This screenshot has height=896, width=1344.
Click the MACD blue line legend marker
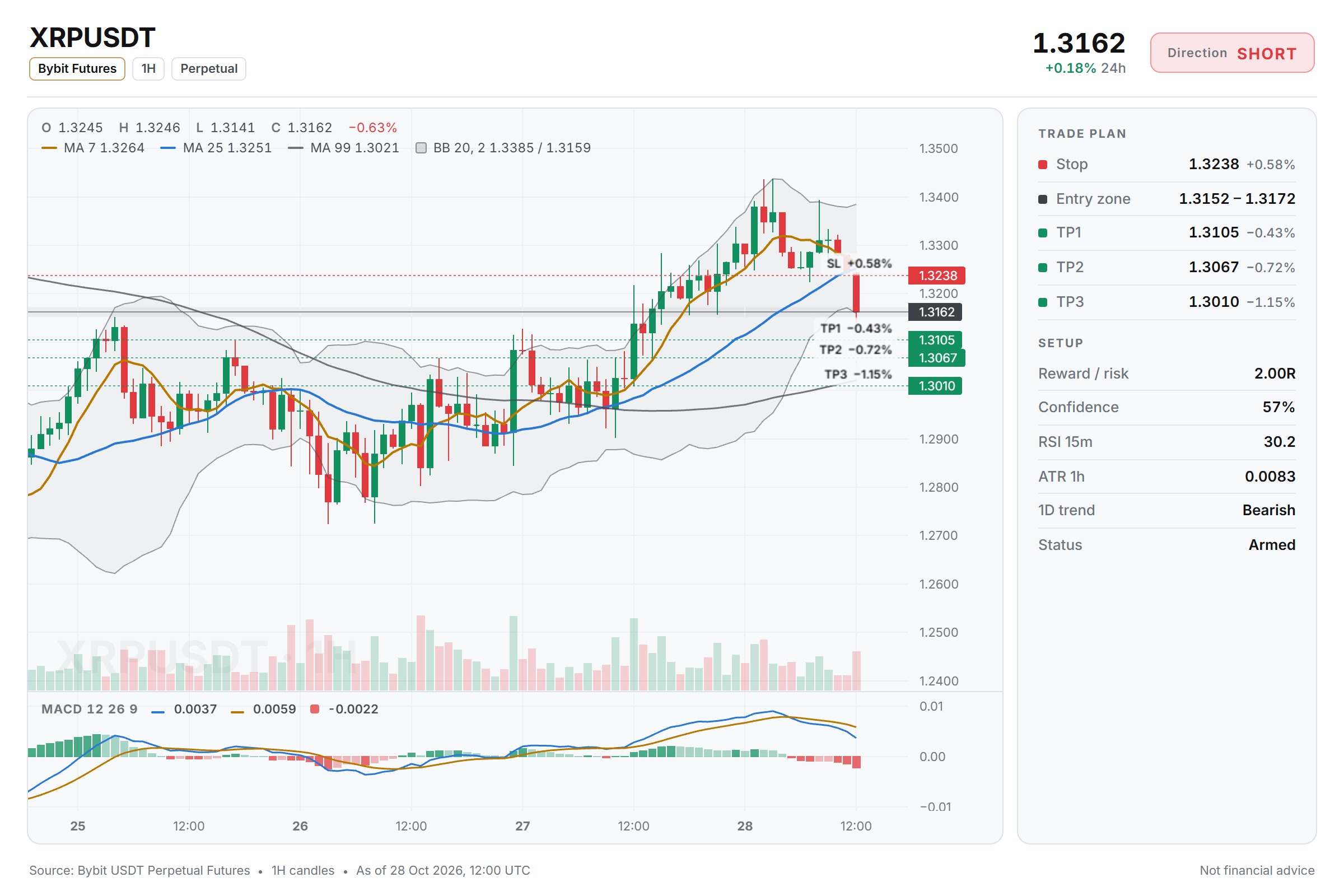[x=158, y=712]
